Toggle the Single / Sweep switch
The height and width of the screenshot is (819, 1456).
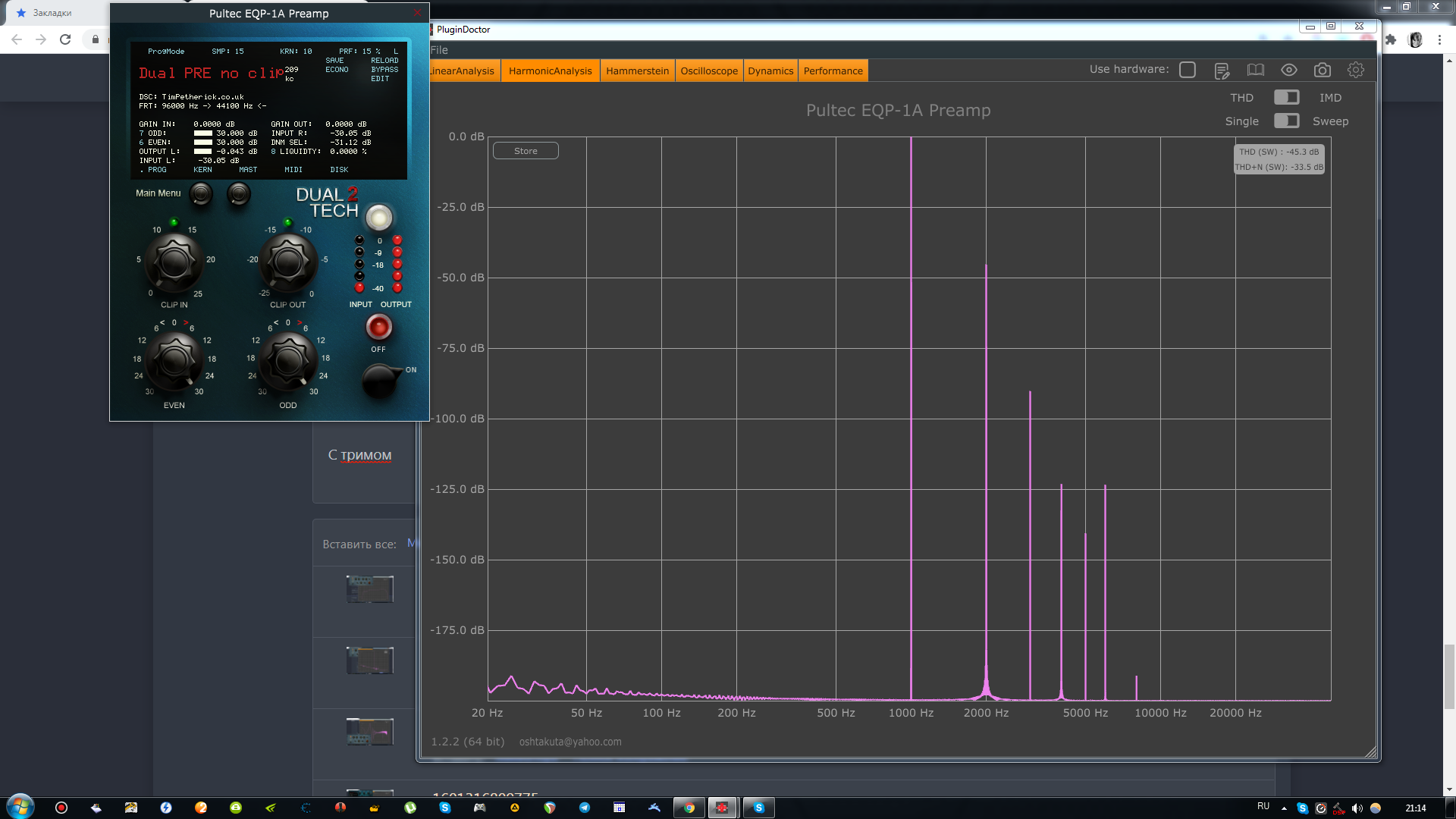(x=1286, y=121)
